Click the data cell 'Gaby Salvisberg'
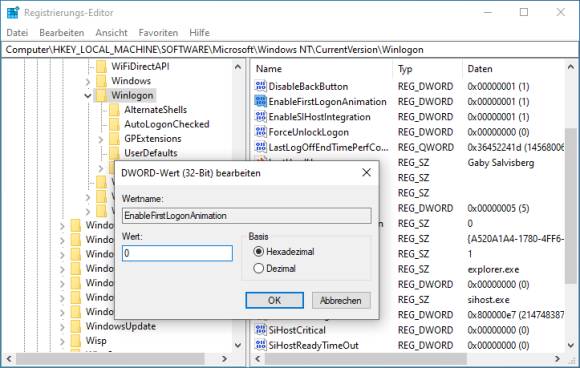580x368 pixels. pos(501,163)
